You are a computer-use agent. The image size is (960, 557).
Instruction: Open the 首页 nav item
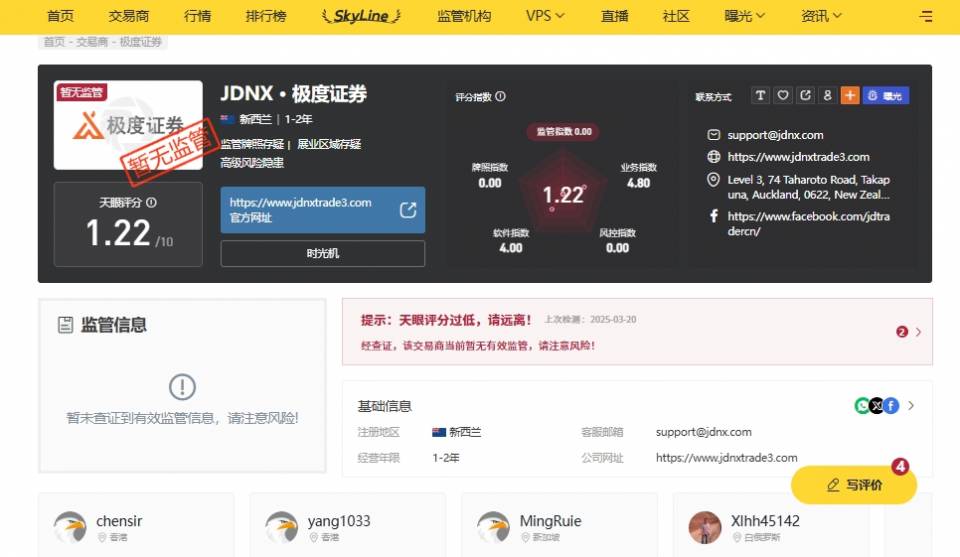(60, 16)
